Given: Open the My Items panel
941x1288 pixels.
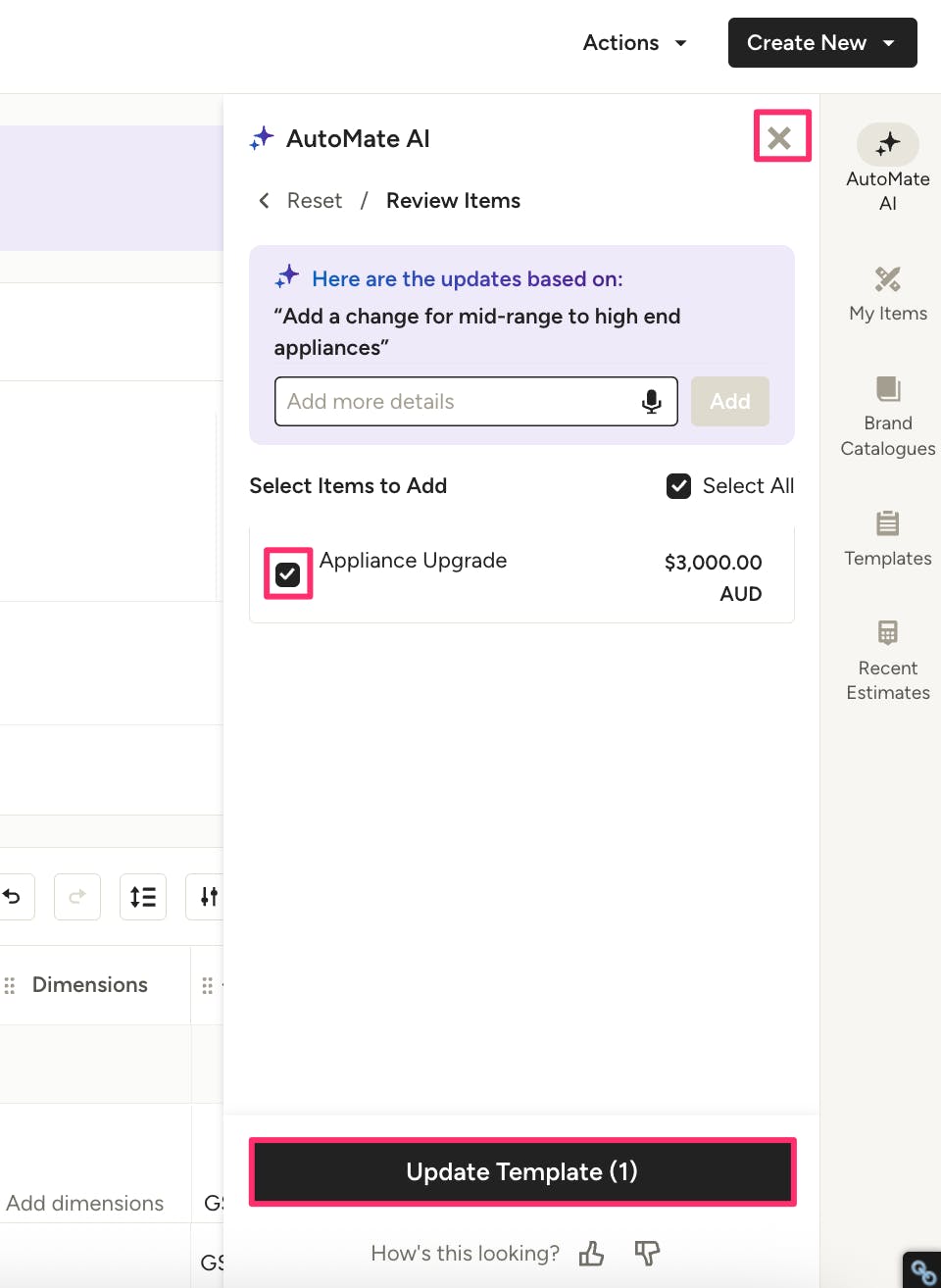Looking at the screenshot, I should point(887,294).
